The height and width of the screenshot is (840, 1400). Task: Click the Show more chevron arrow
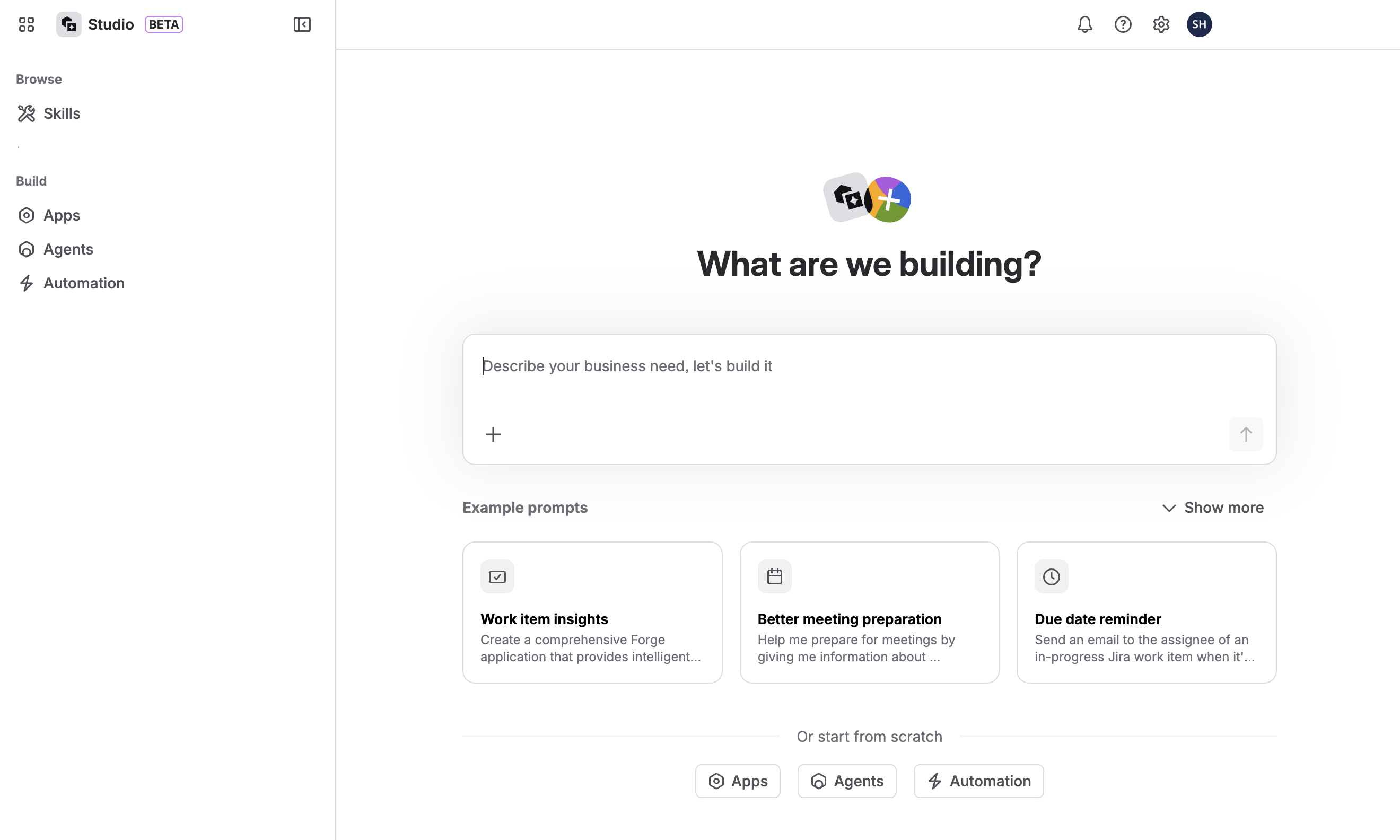[x=1169, y=507]
